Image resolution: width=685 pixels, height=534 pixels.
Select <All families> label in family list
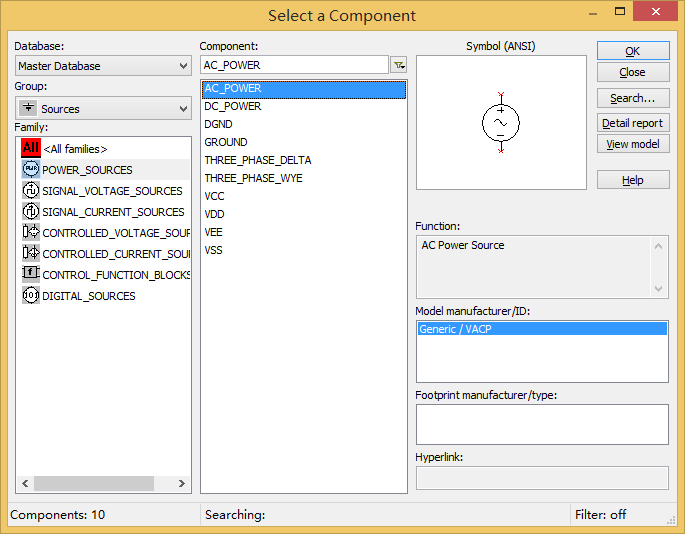coord(75,149)
